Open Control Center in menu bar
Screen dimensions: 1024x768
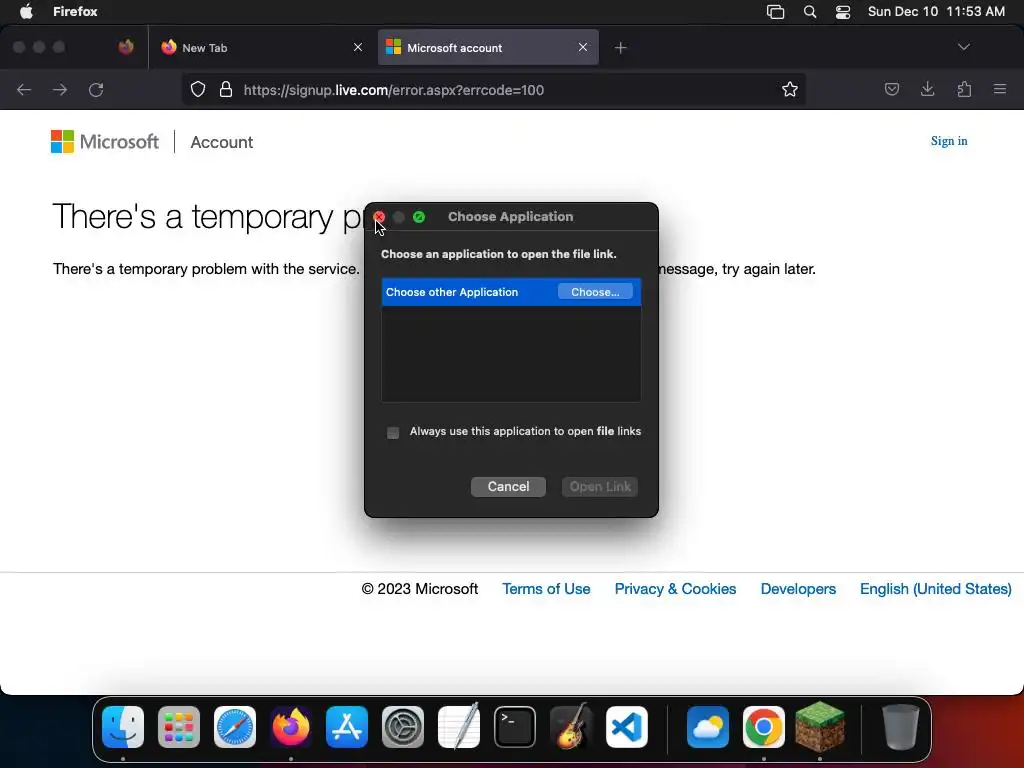843,12
